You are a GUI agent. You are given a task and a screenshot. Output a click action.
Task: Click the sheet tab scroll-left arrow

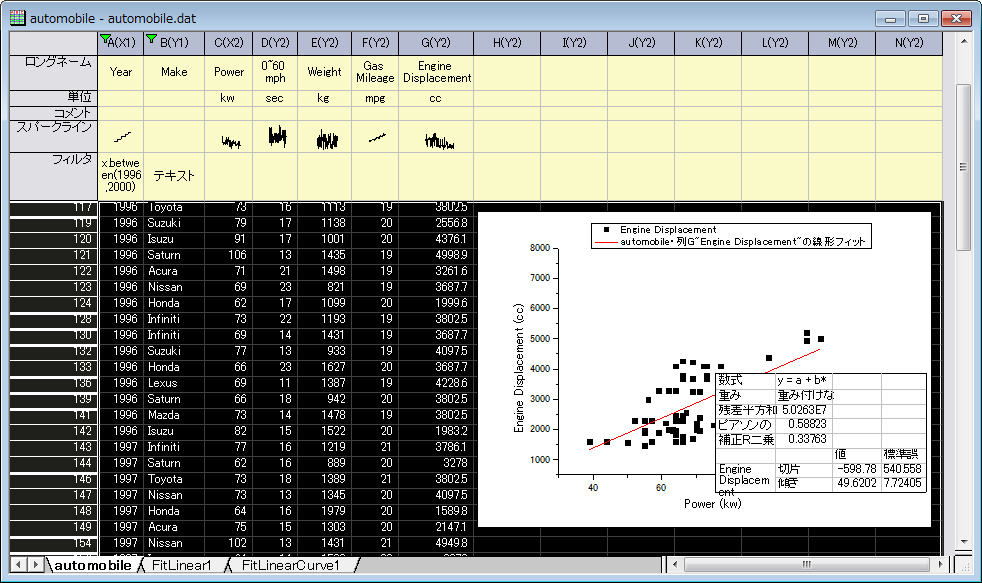(x=18, y=565)
